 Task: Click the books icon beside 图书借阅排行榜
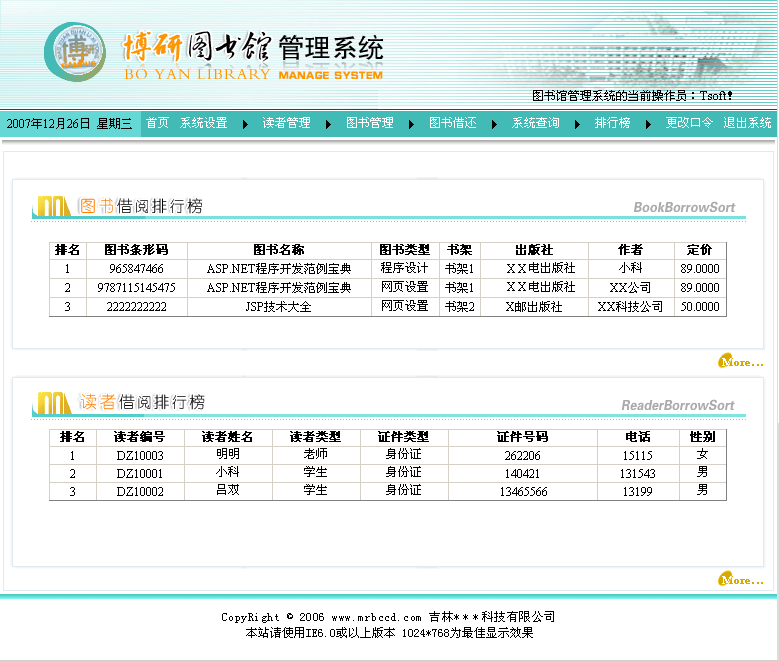coord(53,206)
